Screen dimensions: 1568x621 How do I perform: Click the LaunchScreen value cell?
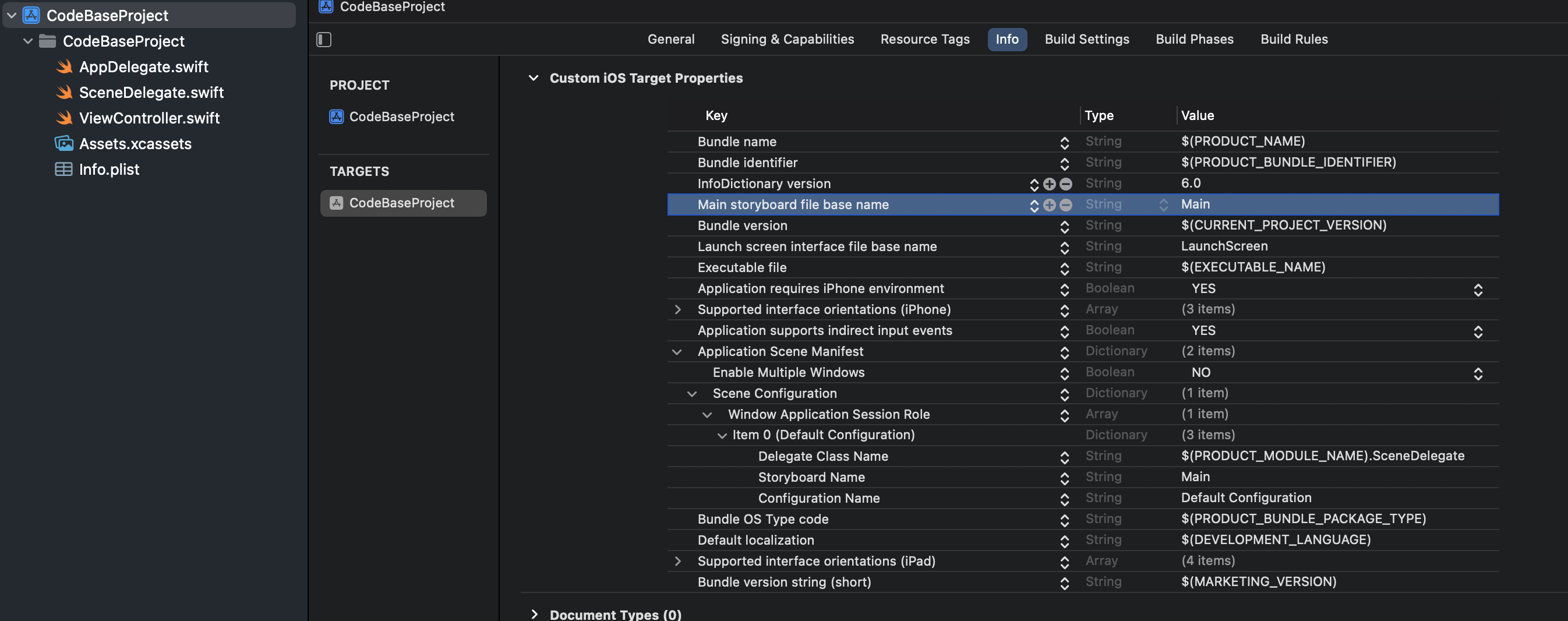point(1224,246)
